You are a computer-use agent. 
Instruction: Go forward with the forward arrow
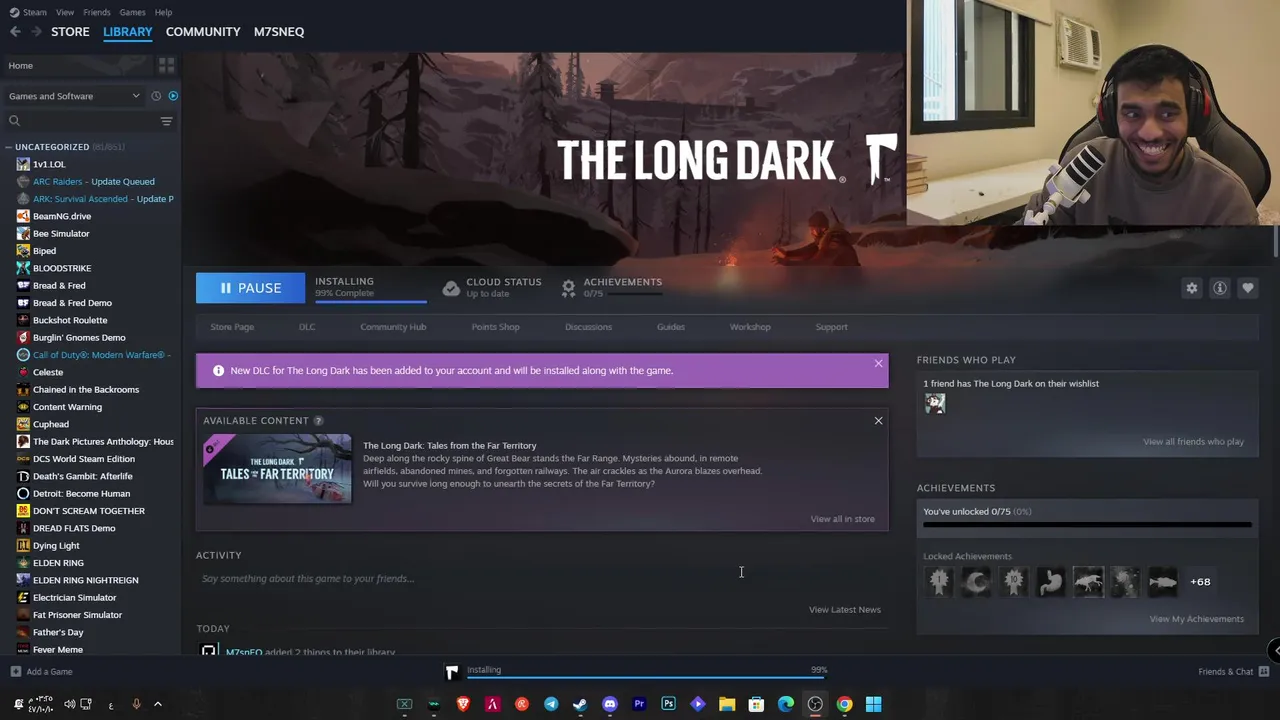pyautogui.click(x=36, y=32)
